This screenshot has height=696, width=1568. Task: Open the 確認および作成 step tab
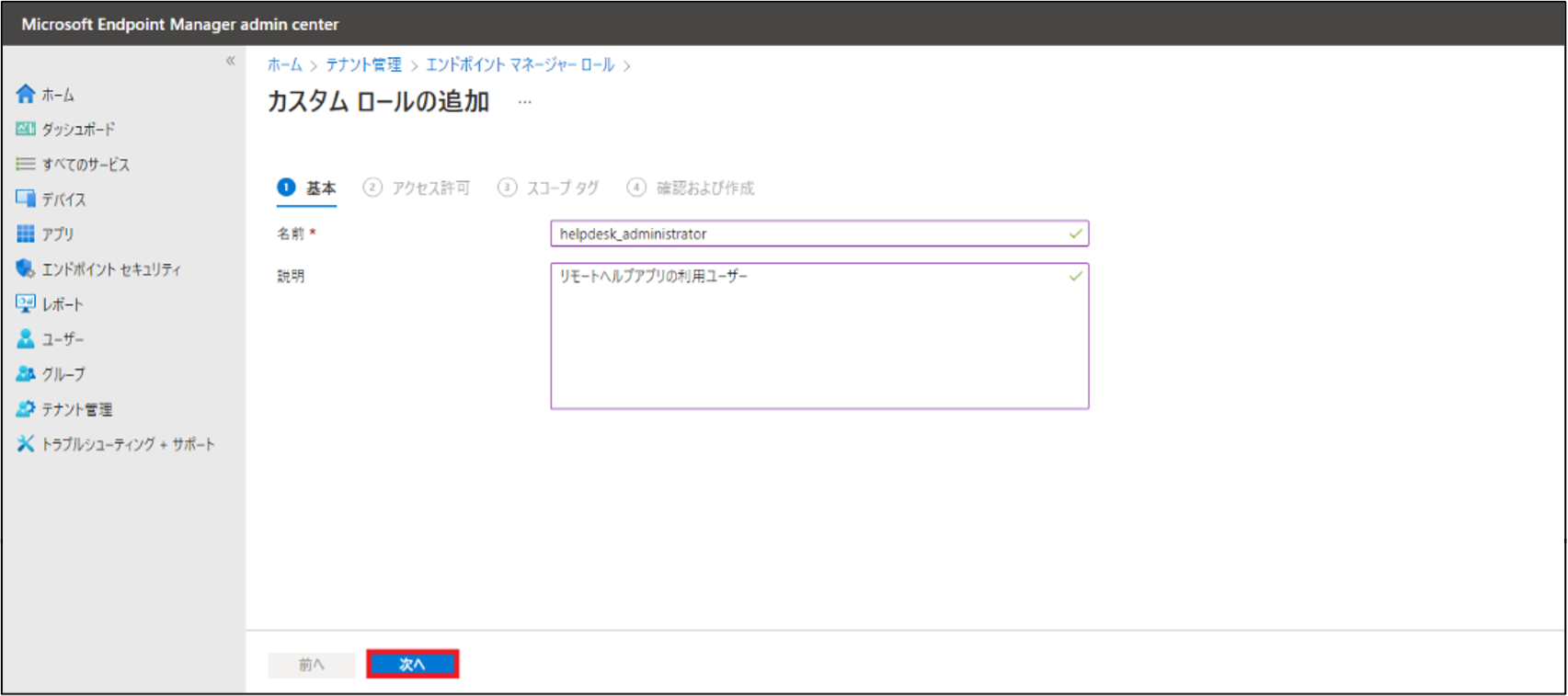click(691, 188)
